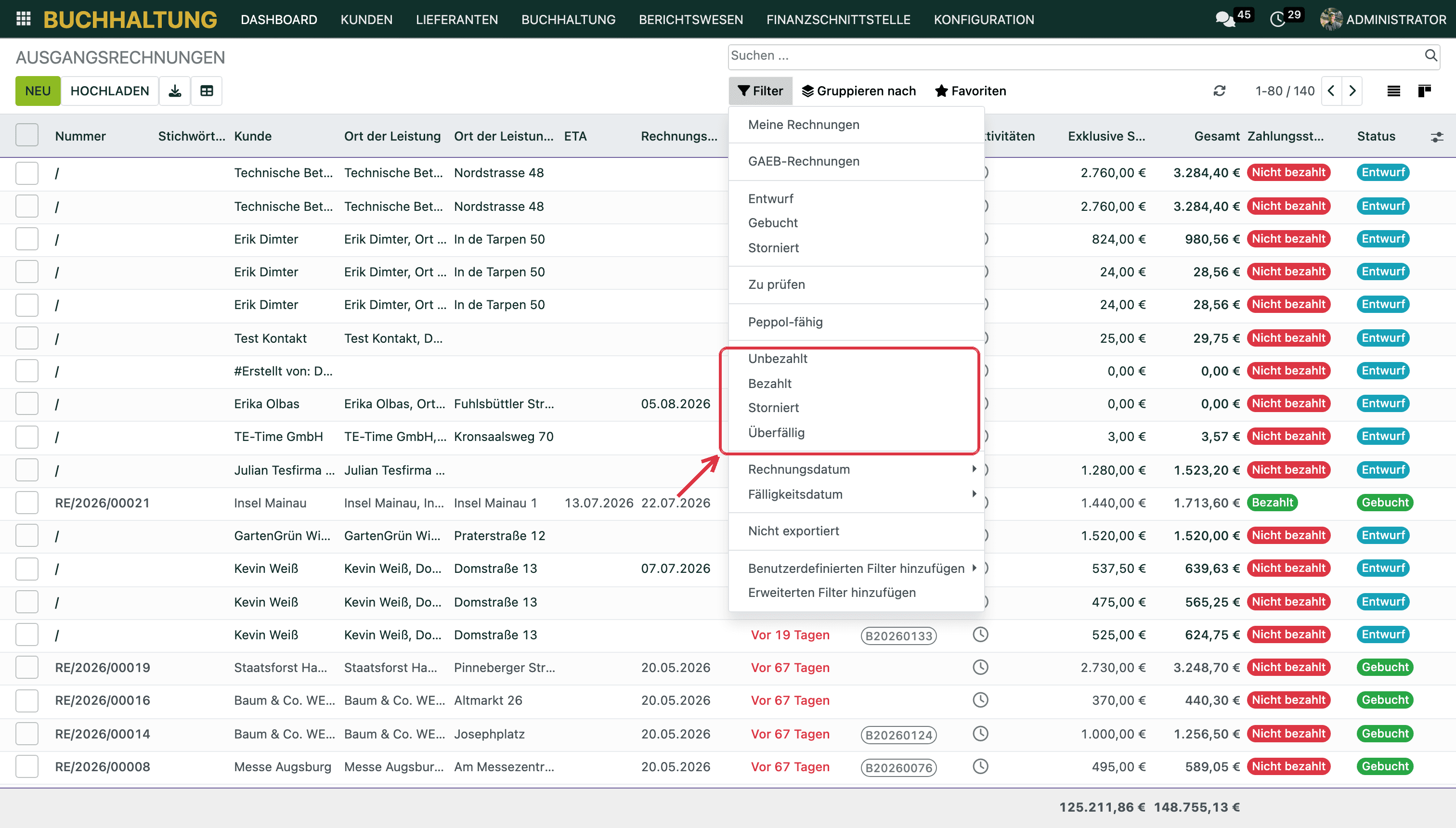This screenshot has height=828, width=1456.
Task: Switch to list view icon
Action: 1393,91
